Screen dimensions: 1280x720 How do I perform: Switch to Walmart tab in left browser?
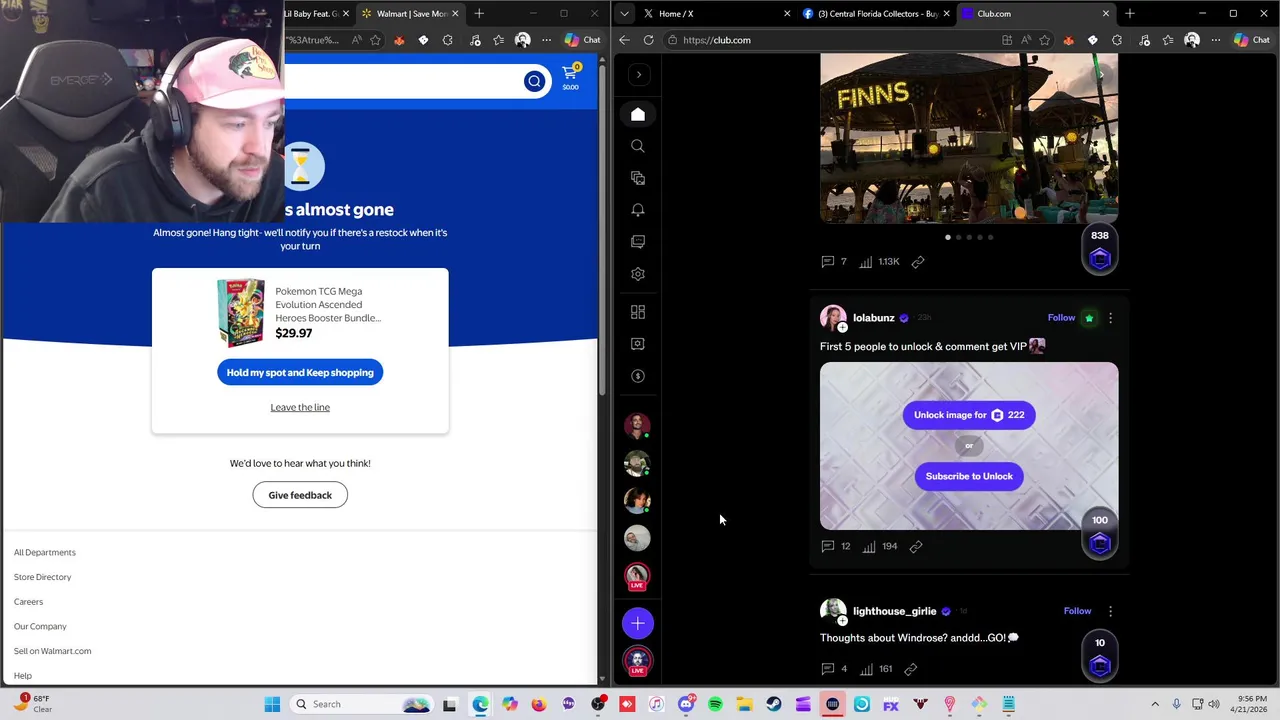pos(410,14)
